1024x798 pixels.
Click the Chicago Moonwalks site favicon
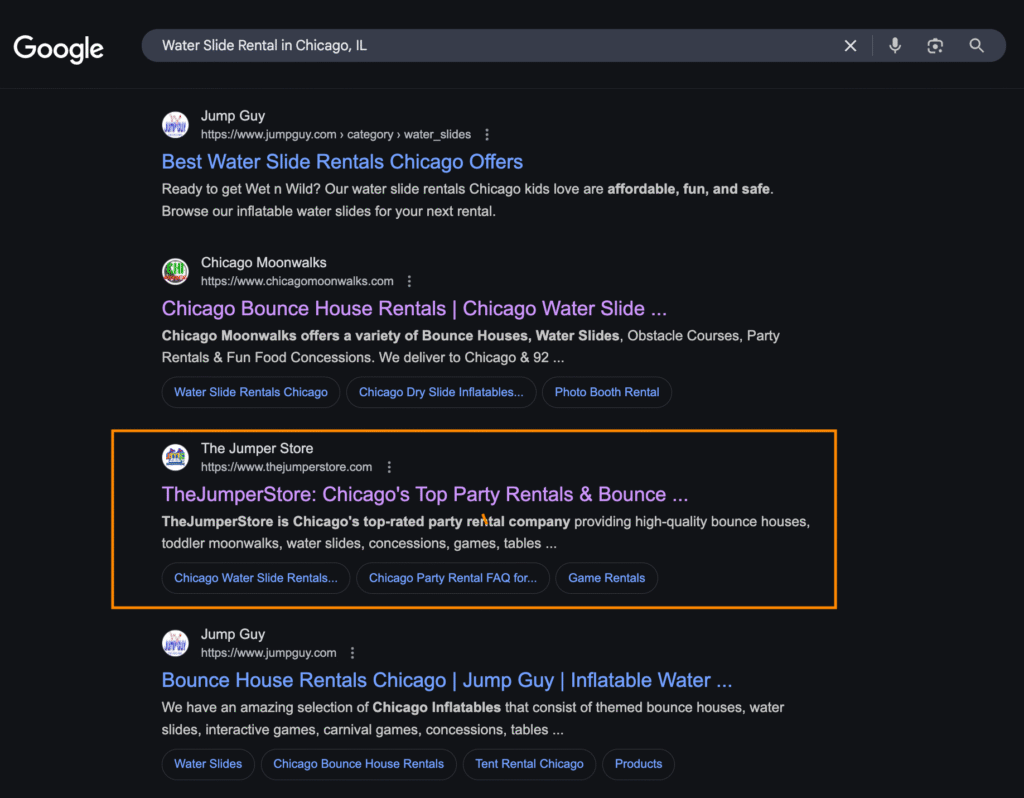[175, 272]
